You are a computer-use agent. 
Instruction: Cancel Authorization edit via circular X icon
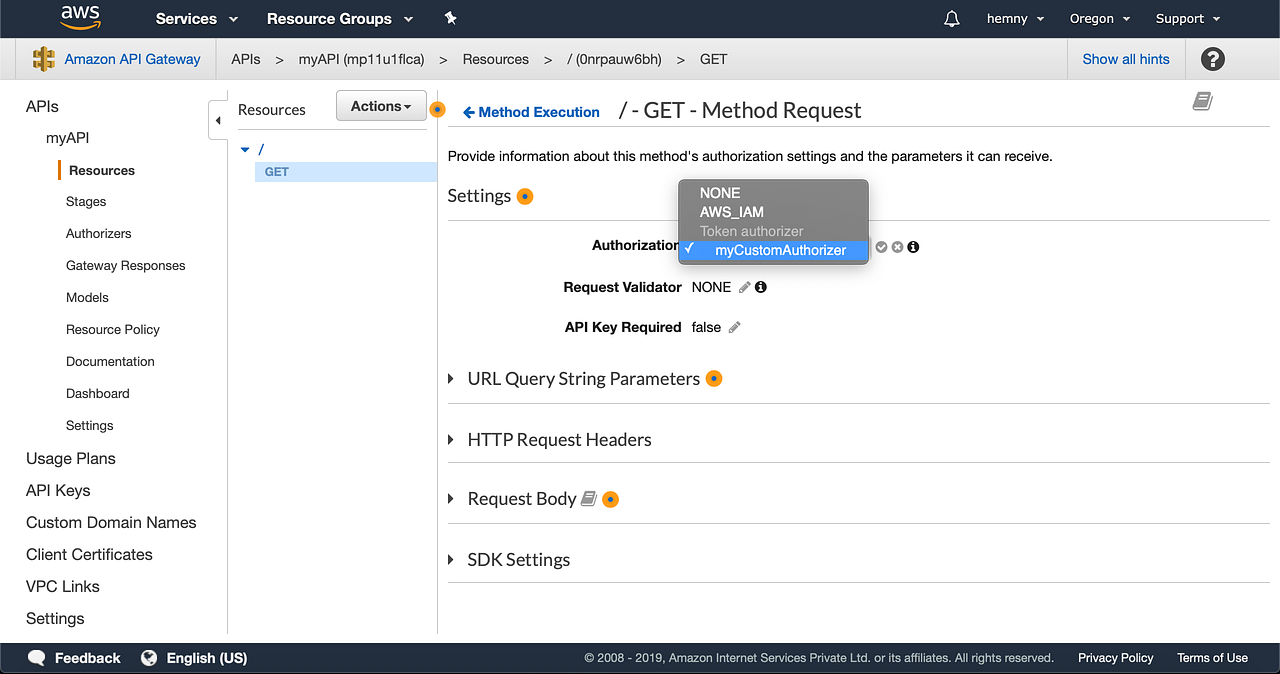896,247
